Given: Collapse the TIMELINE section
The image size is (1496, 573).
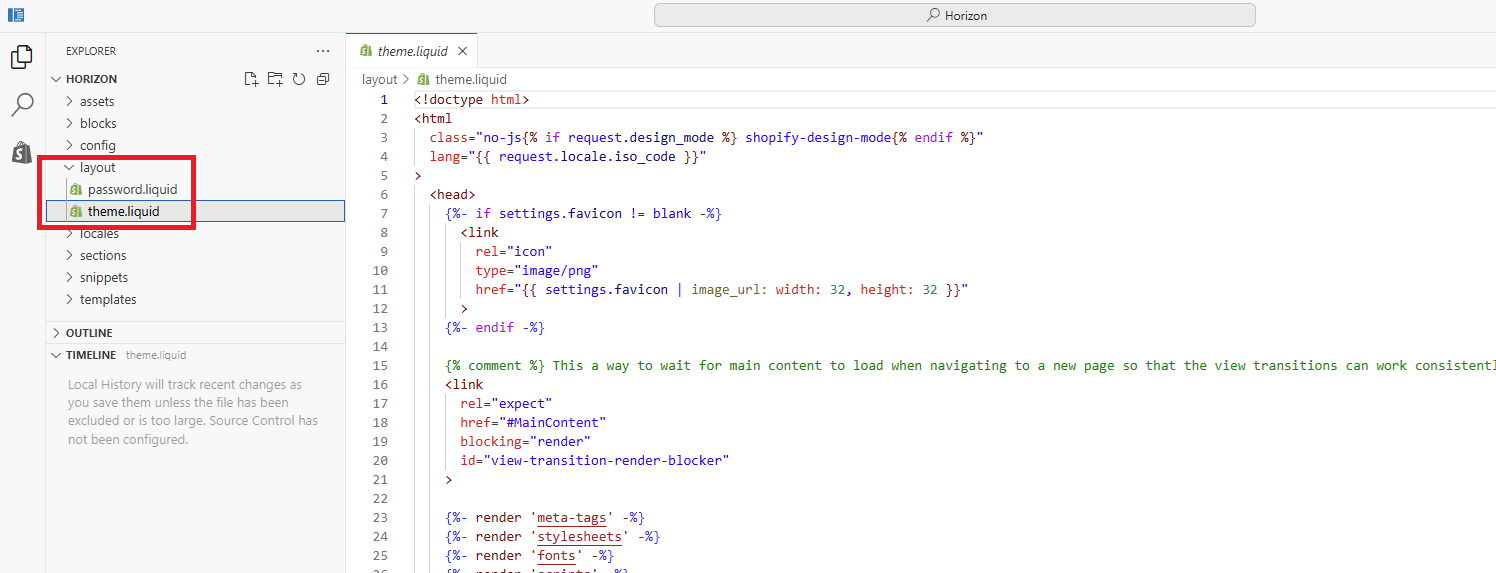Looking at the screenshot, I should 56,355.
